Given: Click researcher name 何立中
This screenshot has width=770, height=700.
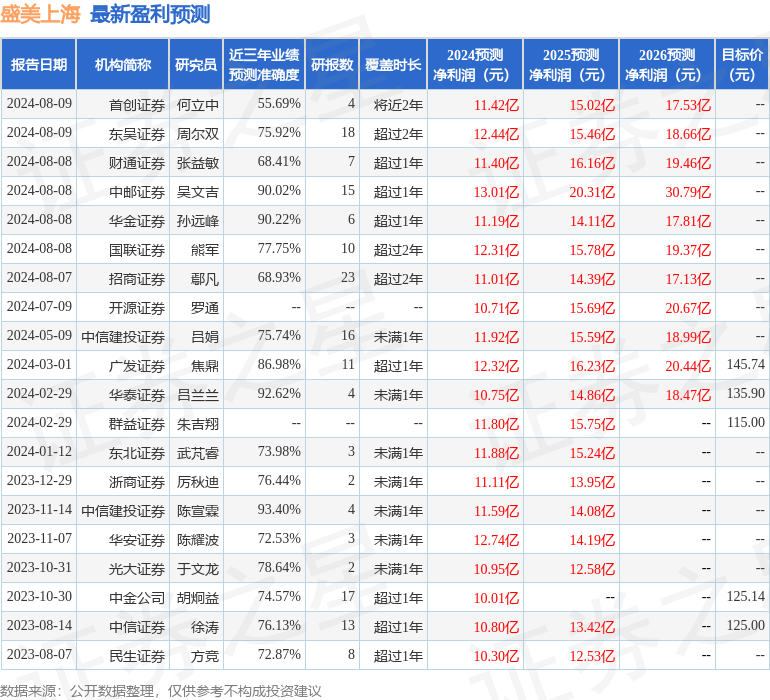Looking at the screenshot, I should coord(197,105).
